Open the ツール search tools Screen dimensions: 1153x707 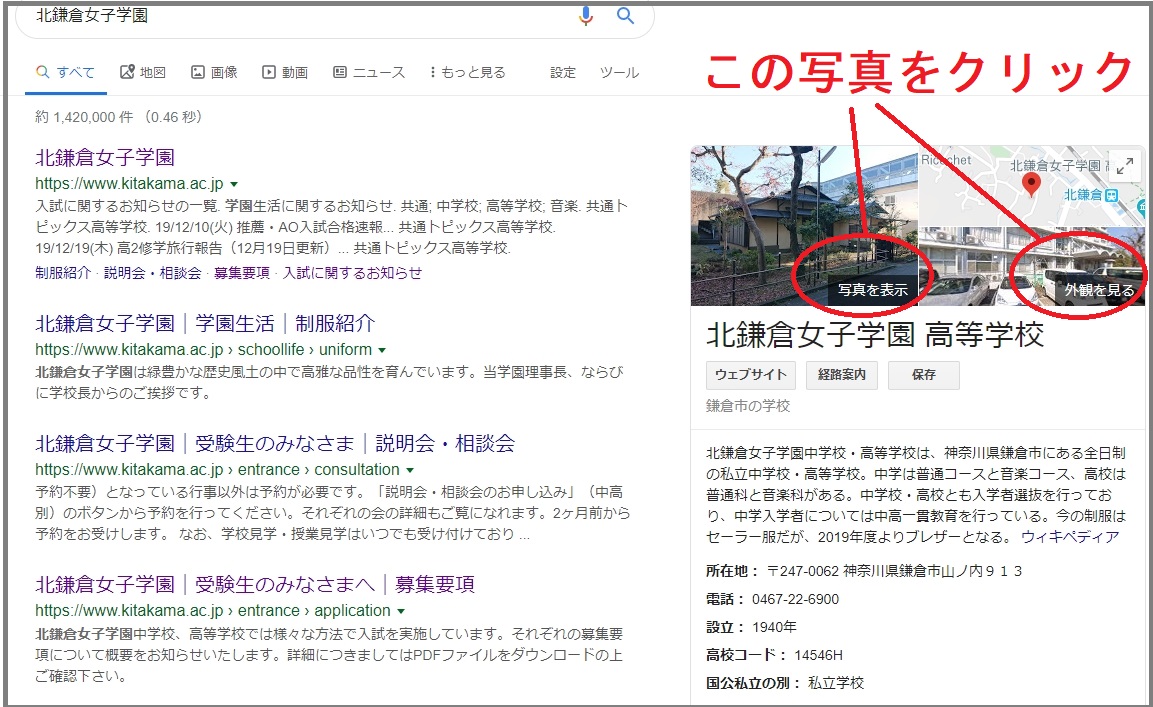pos(619,72)
